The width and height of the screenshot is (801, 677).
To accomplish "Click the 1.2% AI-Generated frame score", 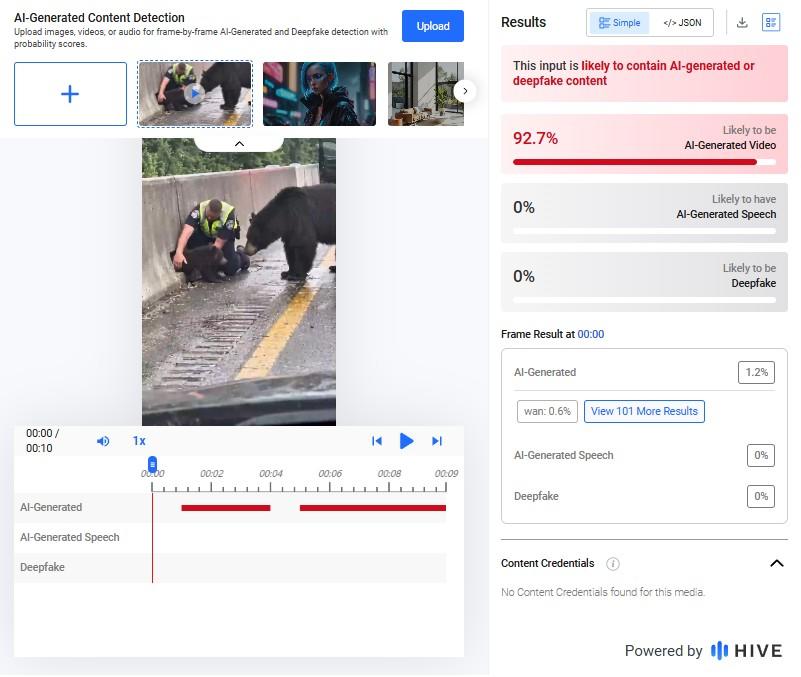I will tap(756, 372).
